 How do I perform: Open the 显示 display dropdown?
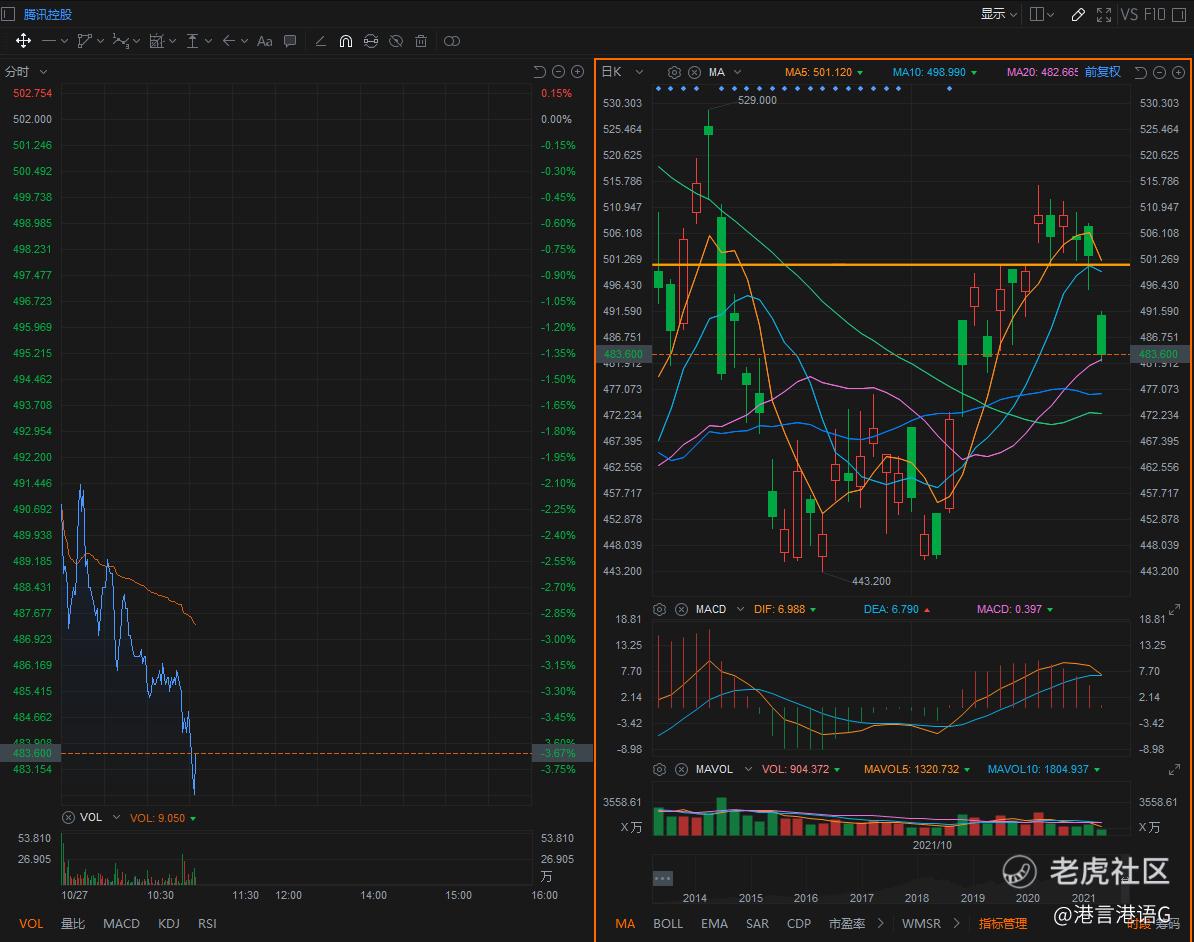point(998,14)
